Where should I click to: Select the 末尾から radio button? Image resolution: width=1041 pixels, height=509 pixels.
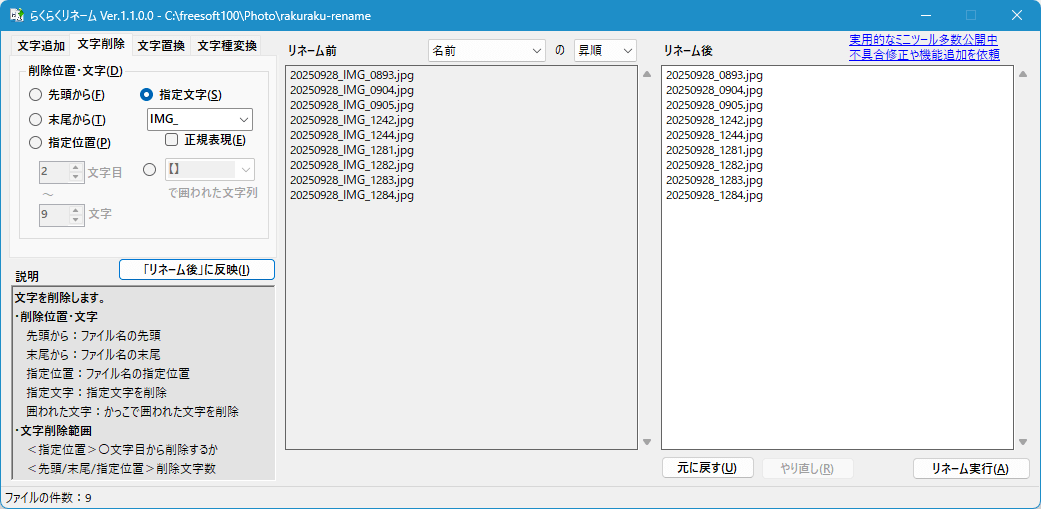pos(36,119)
